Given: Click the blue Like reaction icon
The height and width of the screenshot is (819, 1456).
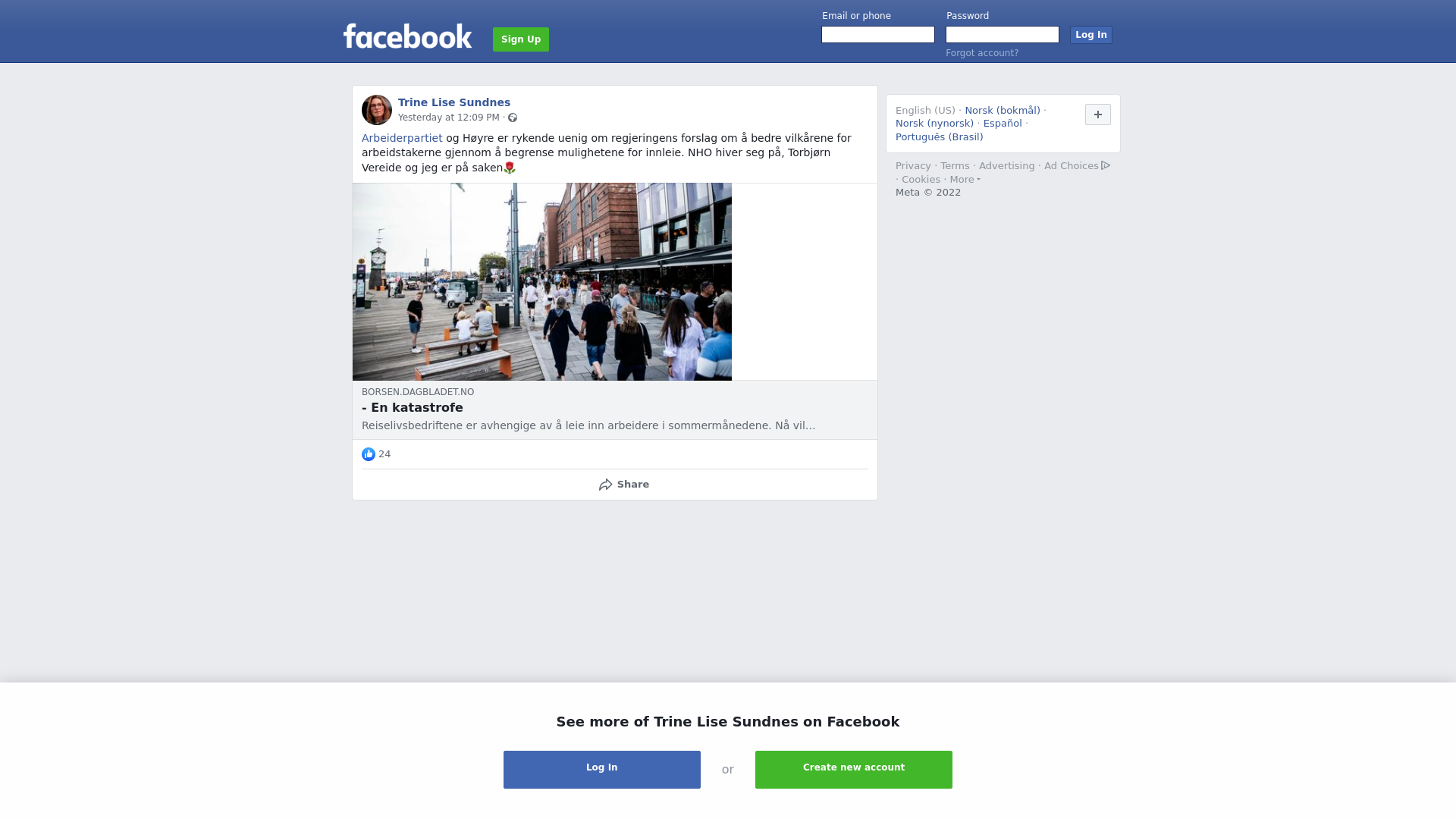Looking at the screenshot, I should point(369,454).
